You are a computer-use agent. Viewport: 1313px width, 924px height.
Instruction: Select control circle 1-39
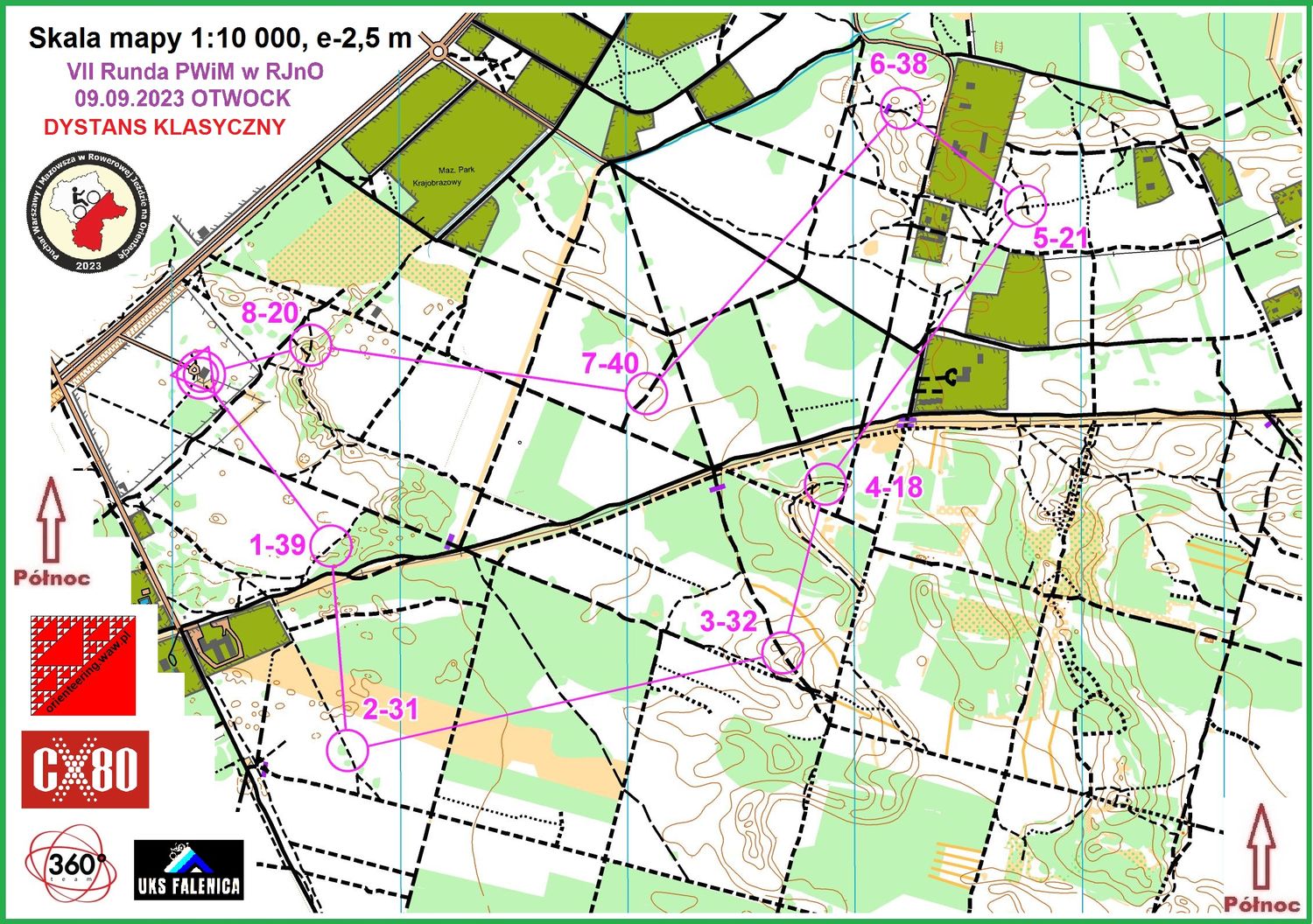click(x=332, y=545)
